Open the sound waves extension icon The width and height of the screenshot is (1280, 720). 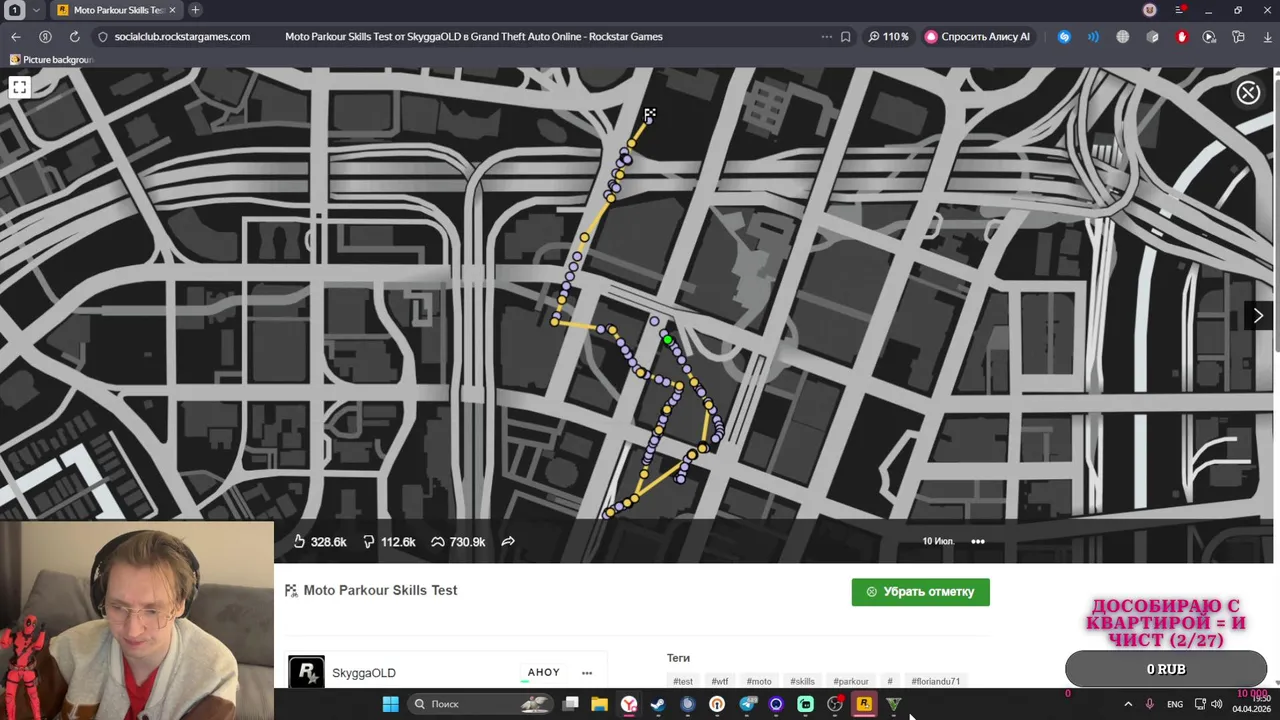[1093, 37]
